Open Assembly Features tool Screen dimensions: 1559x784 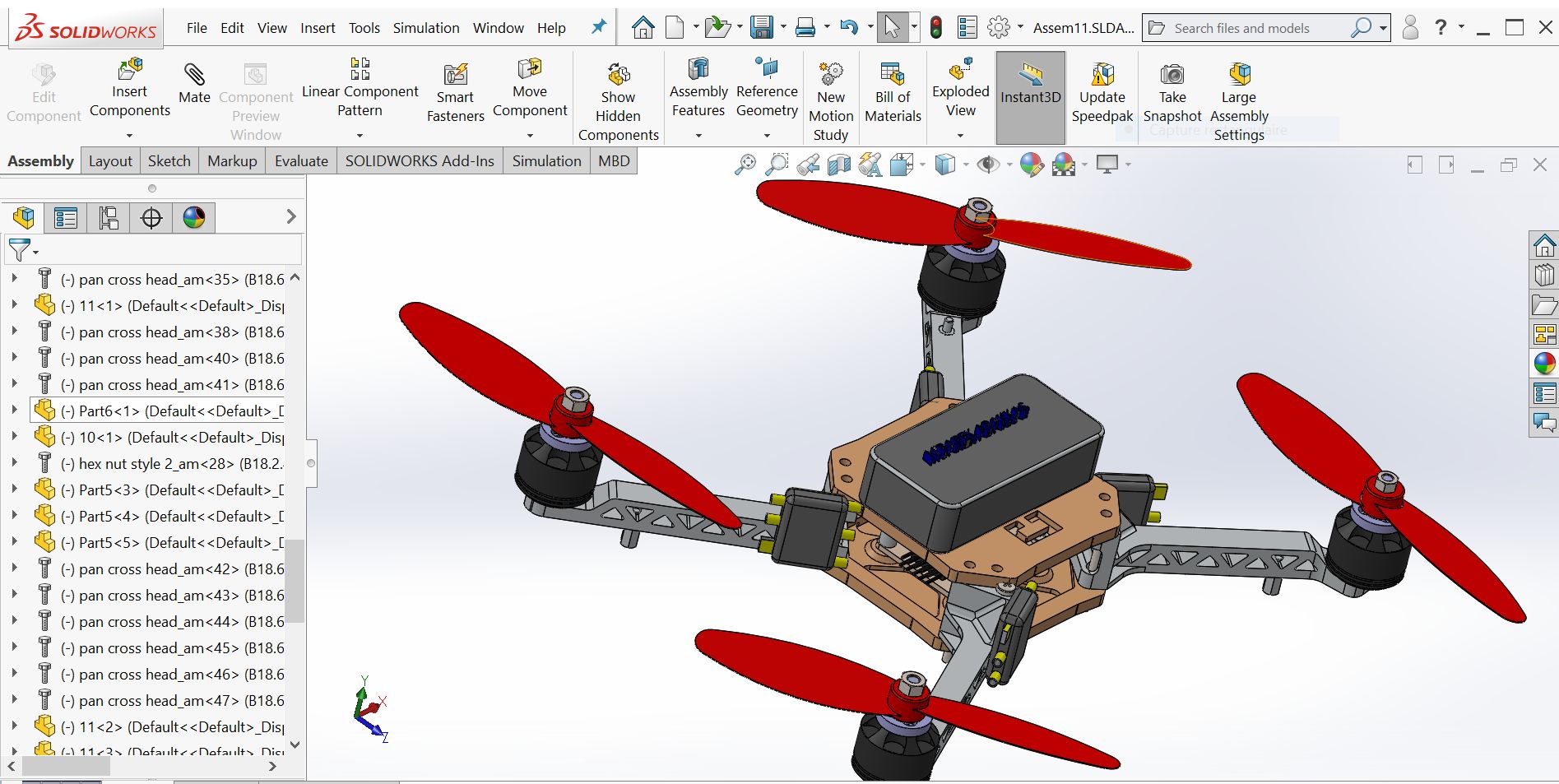[x=698, y=87]
